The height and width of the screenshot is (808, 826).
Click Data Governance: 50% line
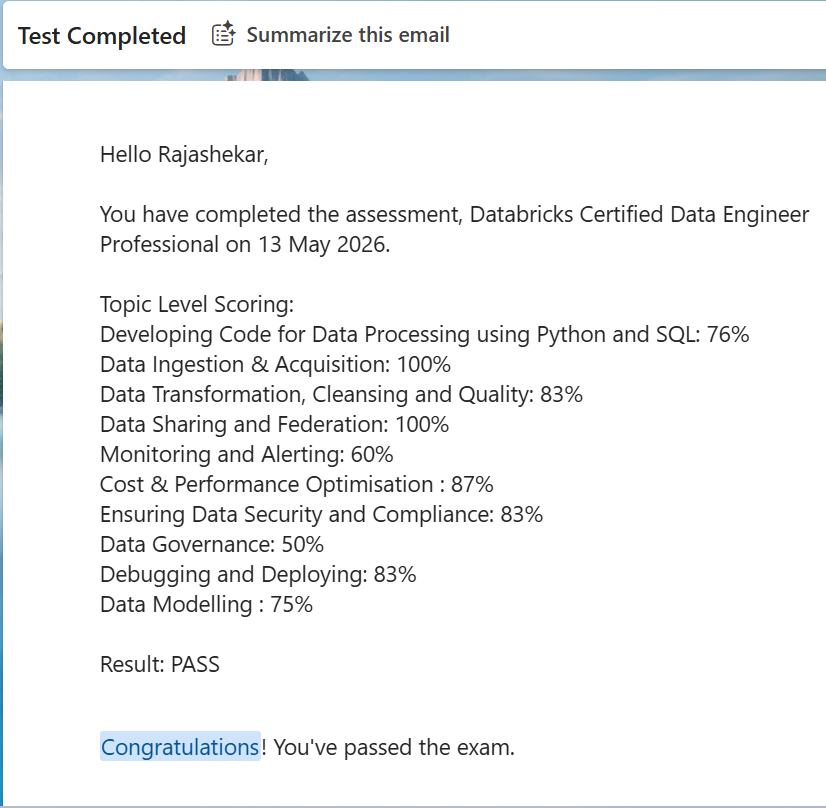pyautogui.click(x=212, y=545)
